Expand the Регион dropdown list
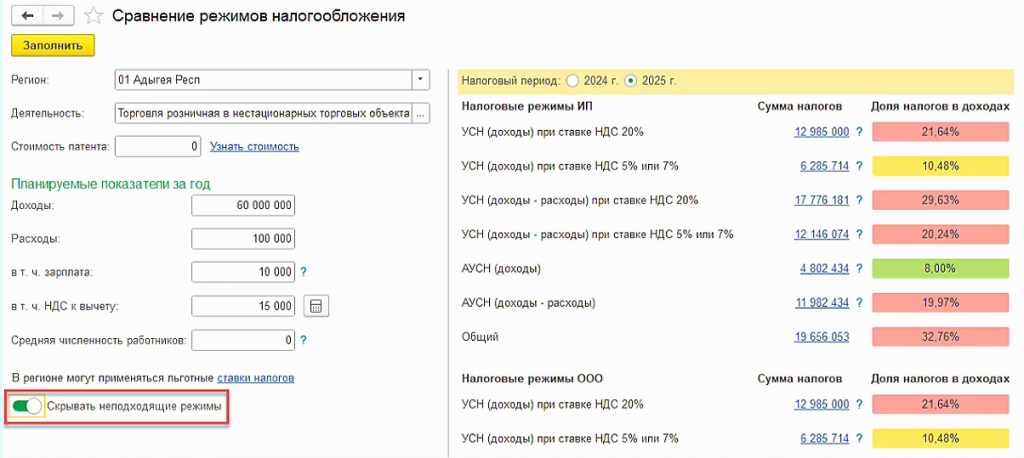 coord(421,79)
